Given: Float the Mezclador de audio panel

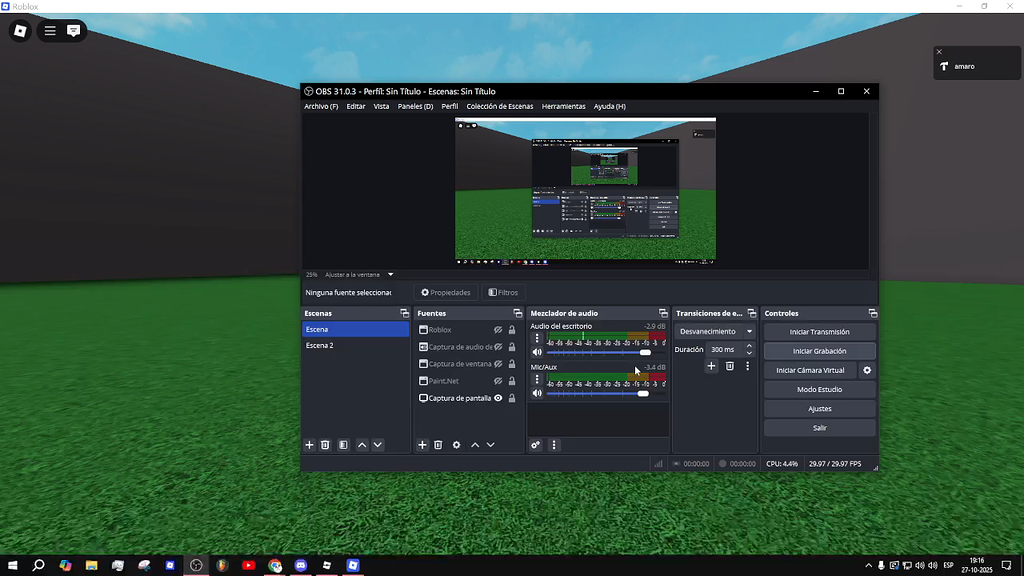Looking at the screenshot, I should 663,313.
